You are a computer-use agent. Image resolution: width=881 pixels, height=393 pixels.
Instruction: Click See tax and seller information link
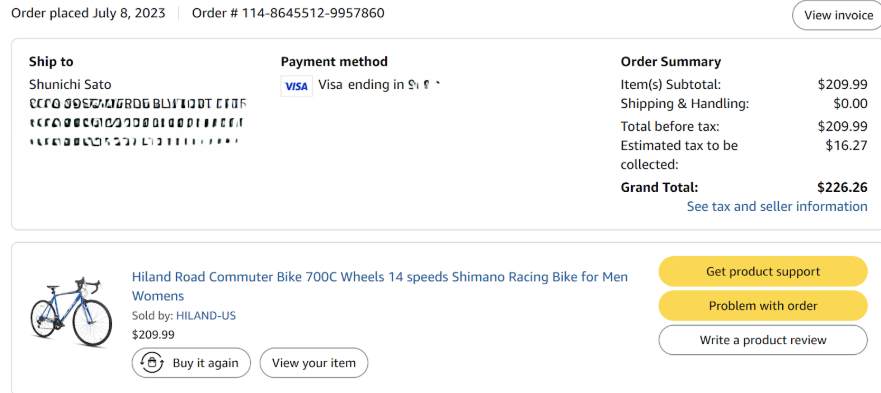click(777, 206)
